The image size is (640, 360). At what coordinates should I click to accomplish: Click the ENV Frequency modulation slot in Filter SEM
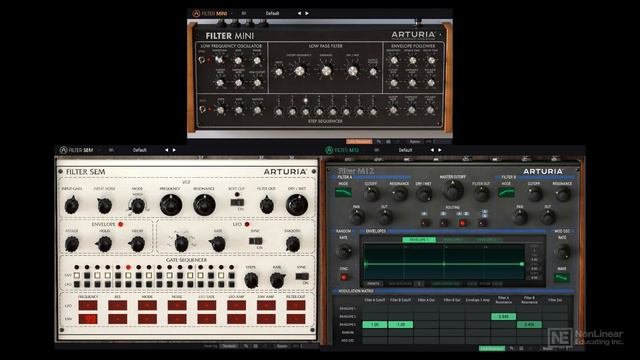click(x=88, y=319)
